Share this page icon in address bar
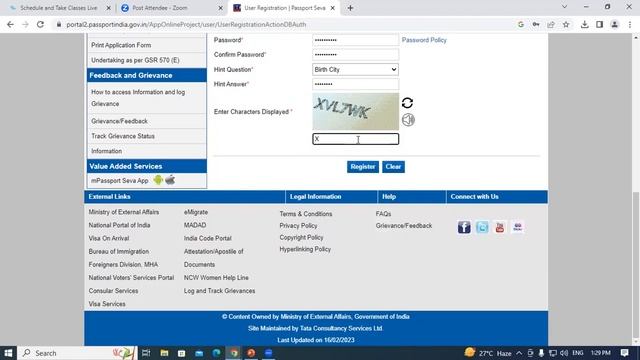The width and height of the screenshot is (640, 360). pos(551,24)
